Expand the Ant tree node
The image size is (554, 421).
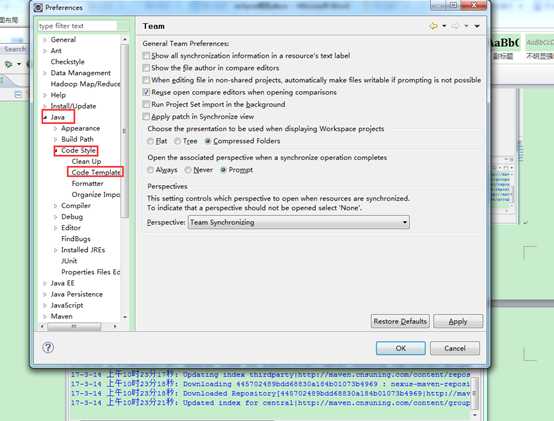click(45, 51)
